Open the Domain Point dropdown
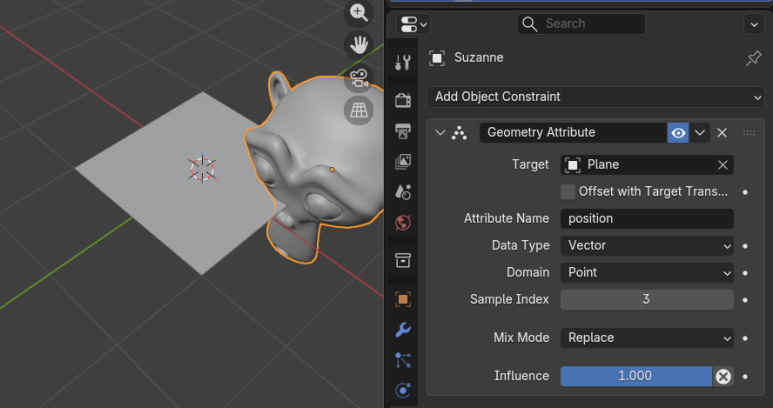This screenshot has width=773, height=408. [647, 272]
